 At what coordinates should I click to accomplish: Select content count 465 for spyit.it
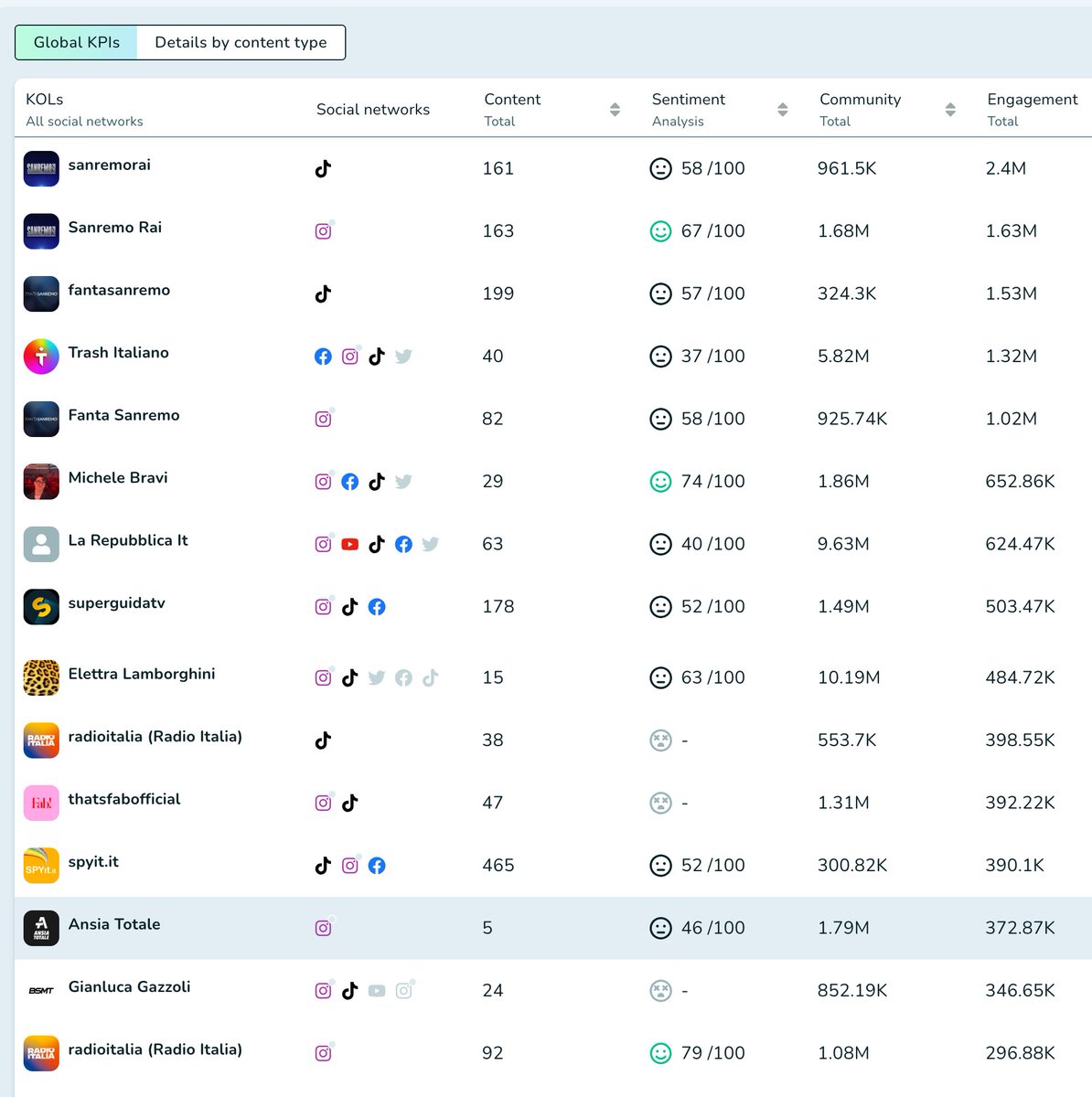(x=498, y=865)
